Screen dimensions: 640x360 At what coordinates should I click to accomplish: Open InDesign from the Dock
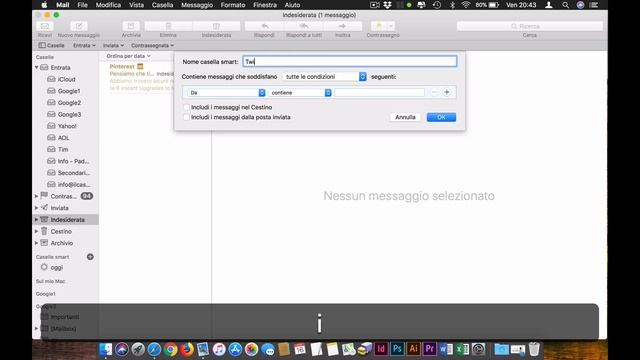tap(381, 349)
